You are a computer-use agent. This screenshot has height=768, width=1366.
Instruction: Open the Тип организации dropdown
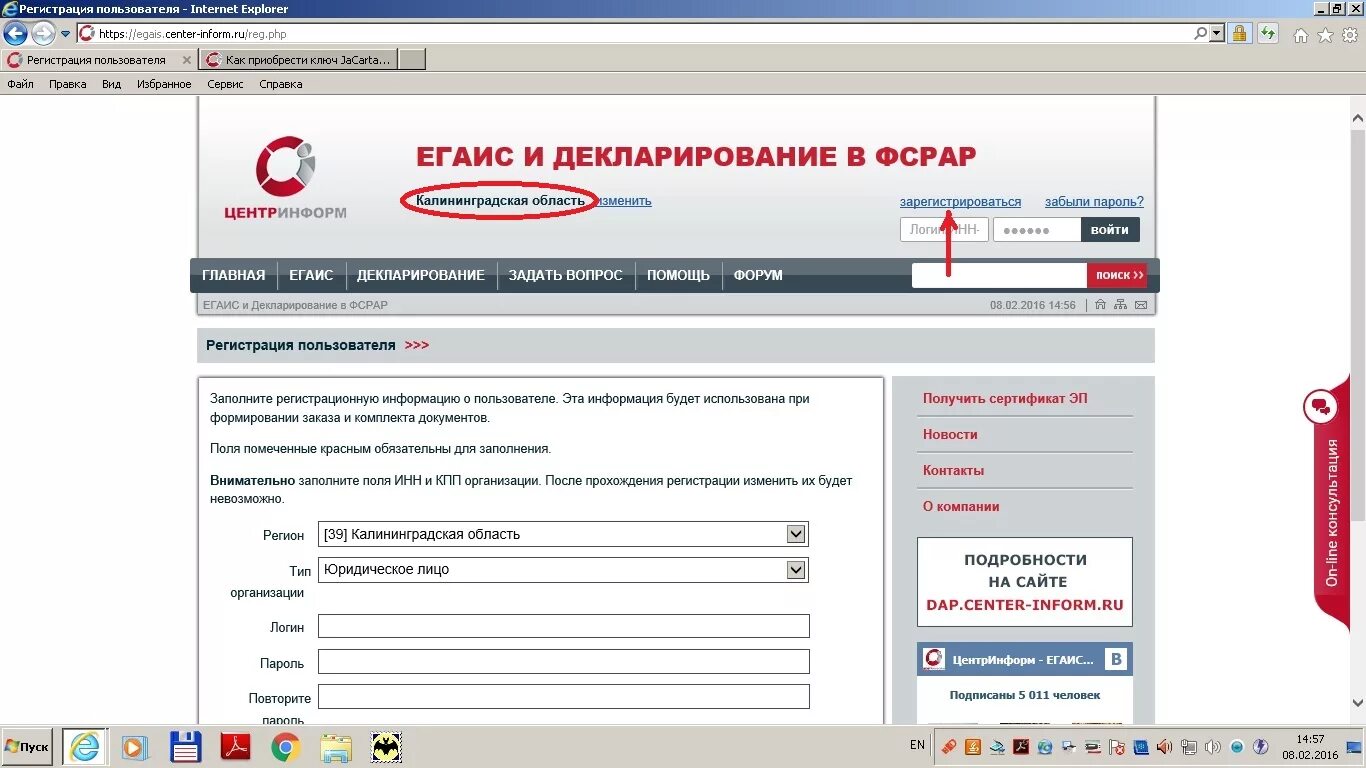[795, 569]
